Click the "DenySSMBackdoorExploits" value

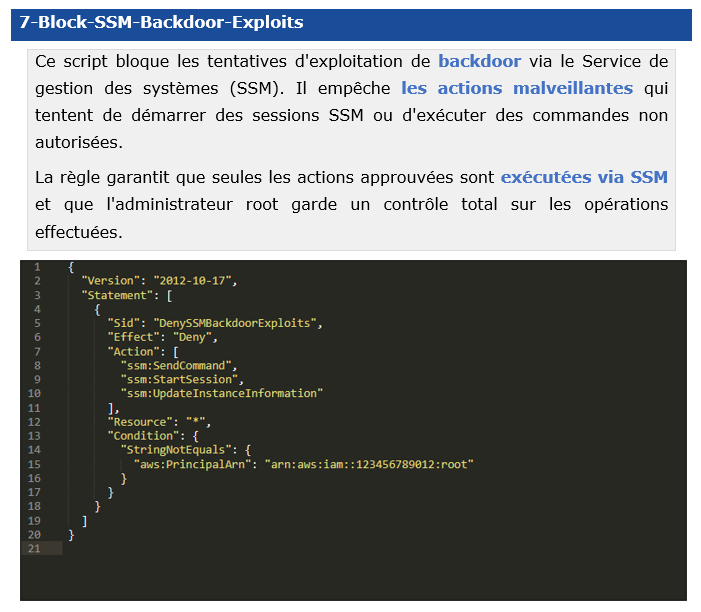[x=235, y=323]
